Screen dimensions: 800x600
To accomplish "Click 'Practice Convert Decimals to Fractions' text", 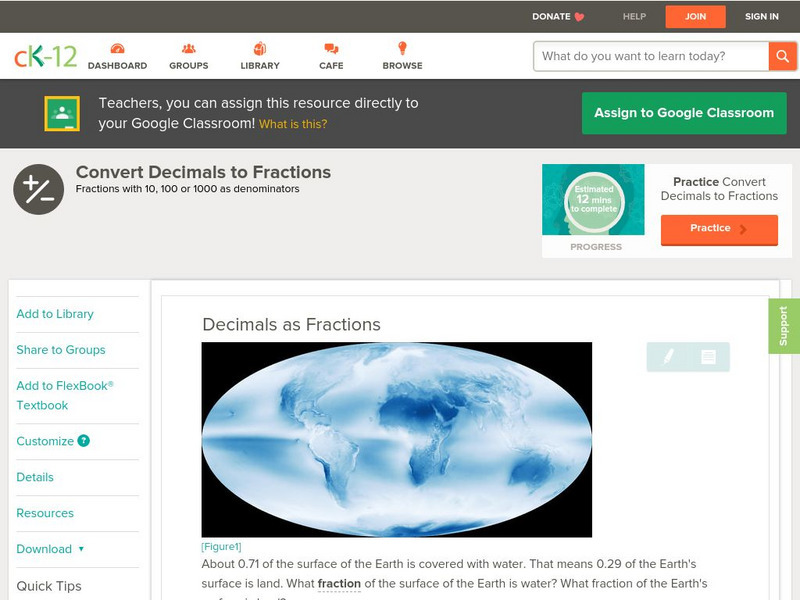I will 719,189.
